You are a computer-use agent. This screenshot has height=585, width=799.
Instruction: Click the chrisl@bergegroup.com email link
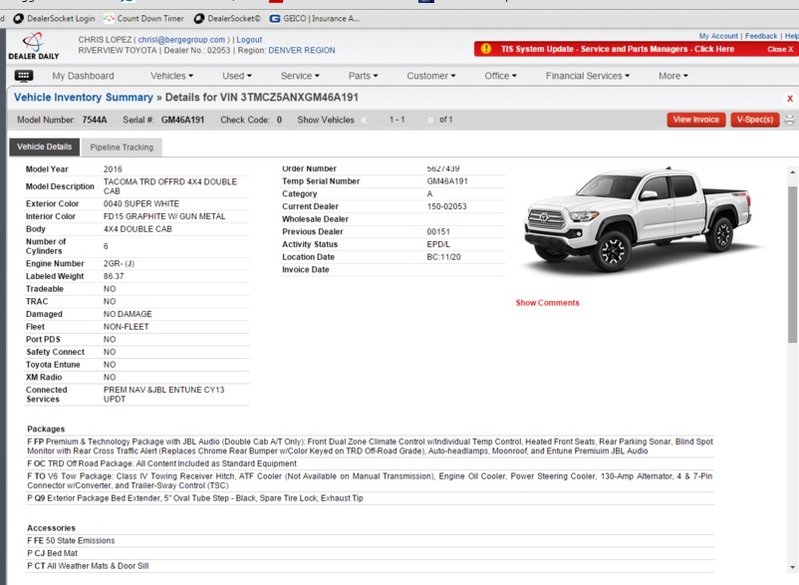pyautogui.click(x=181, y=40)
